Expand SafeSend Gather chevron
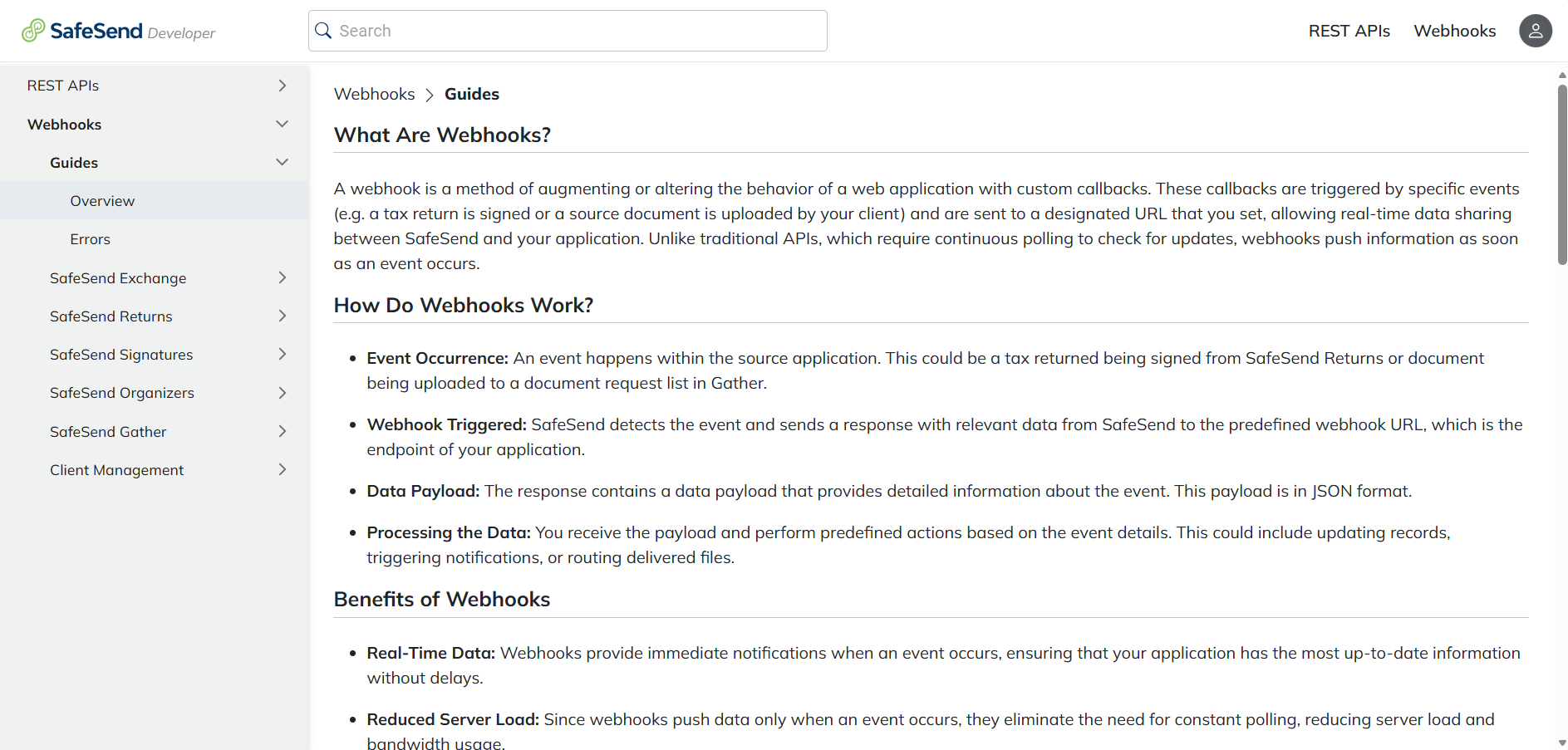The height and width of the screenshot is (750, 1568). click(x=283, y=431)
